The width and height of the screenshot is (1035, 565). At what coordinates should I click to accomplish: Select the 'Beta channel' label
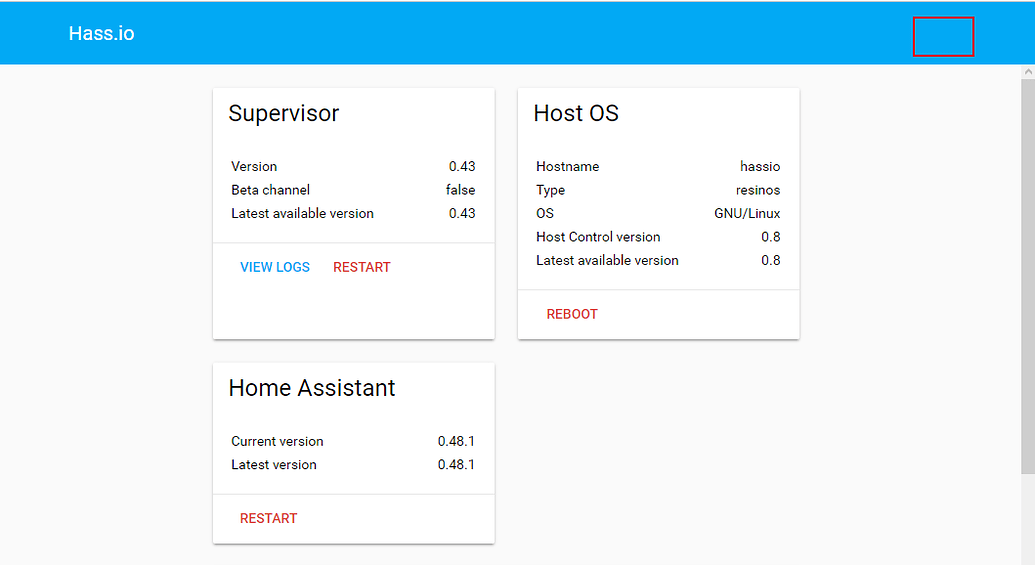coord(271,190)
